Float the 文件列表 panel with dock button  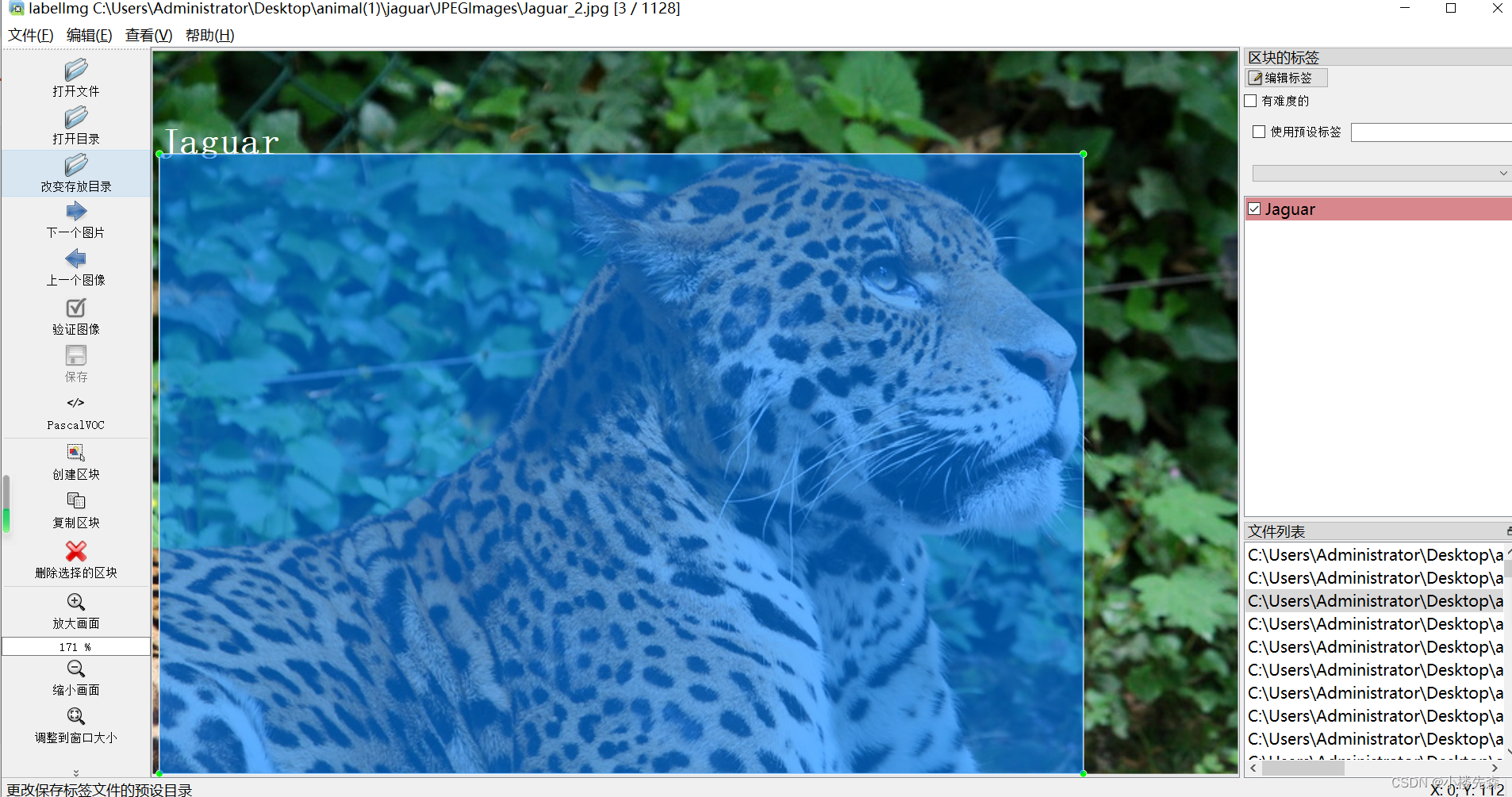pyautogui.click(x=1509, y=531)
